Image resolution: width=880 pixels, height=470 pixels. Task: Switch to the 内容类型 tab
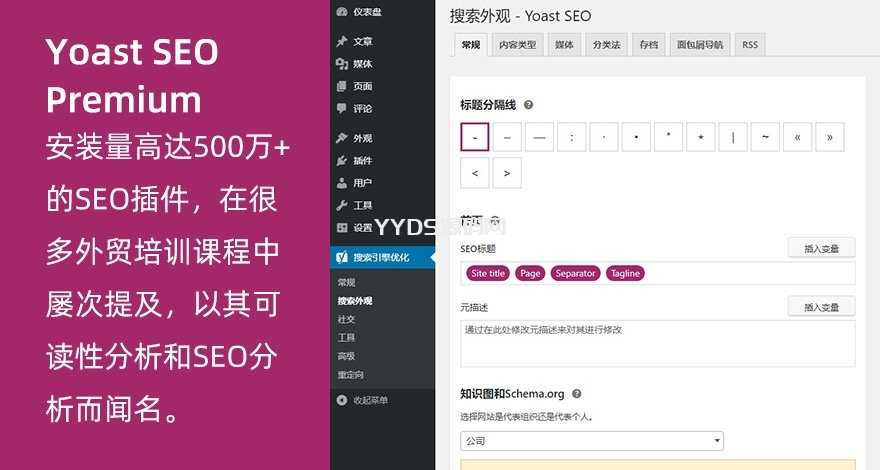click(517, 45)
